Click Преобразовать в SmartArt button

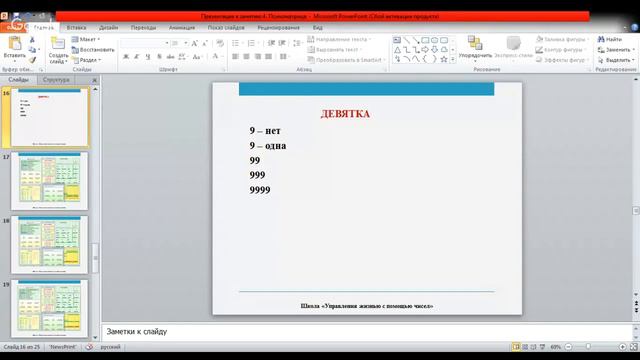tap(347, 60)
